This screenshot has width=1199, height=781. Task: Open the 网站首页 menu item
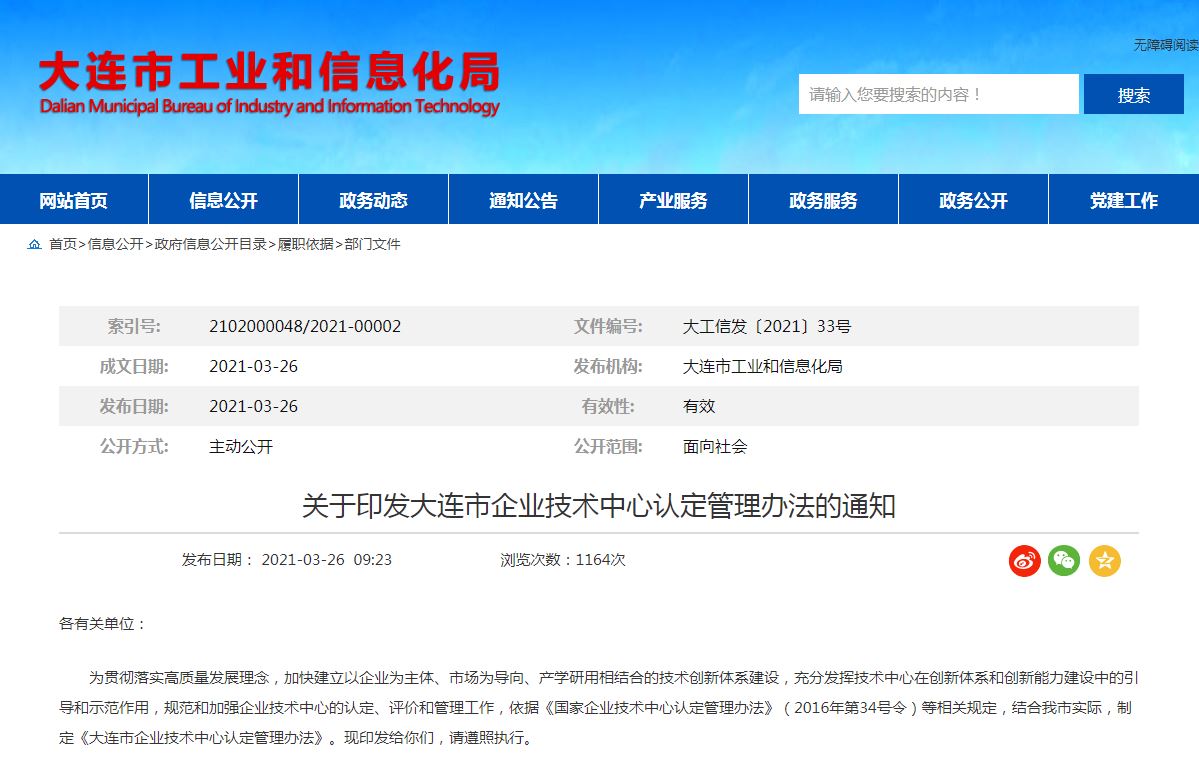(73, 200)
